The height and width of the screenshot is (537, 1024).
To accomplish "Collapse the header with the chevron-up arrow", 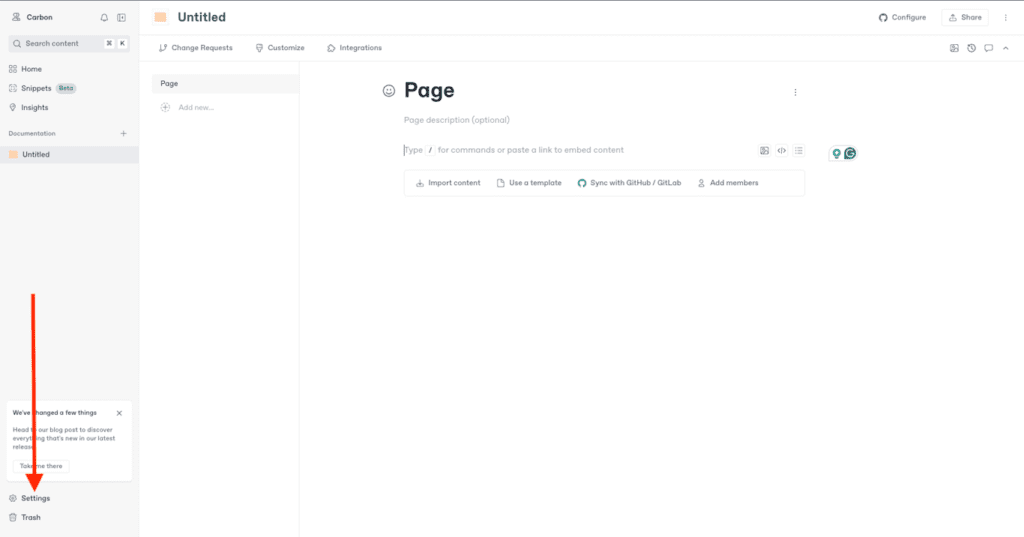I will pos(1005,48).
